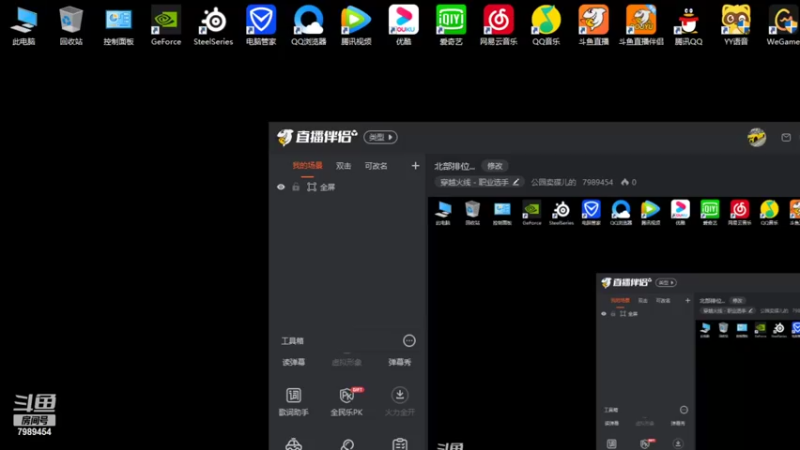Click the live preview canvas area
800x450 pixels.
pyautogui.click(x=614, y=323)
